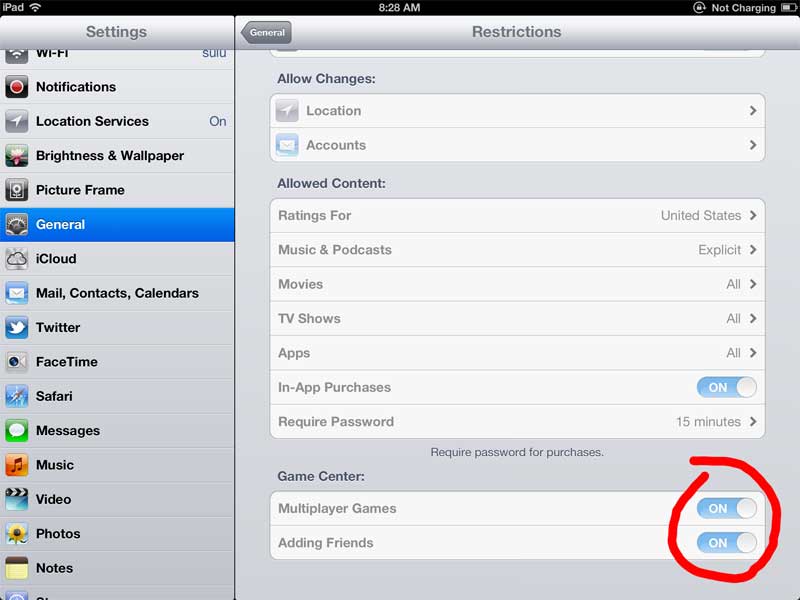
Task: Open Accounts row under Allow Changes
Action: [517, 145]
